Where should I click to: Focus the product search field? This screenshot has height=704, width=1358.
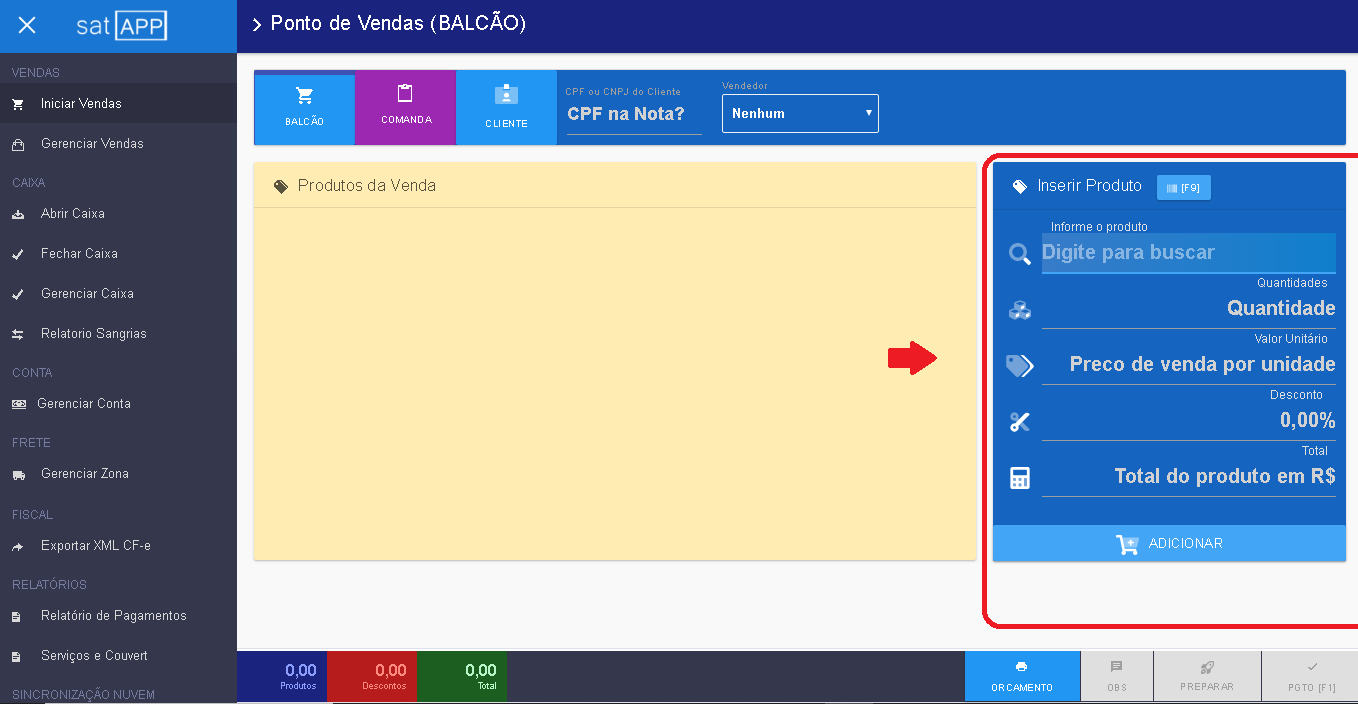tap(1188, 253)
